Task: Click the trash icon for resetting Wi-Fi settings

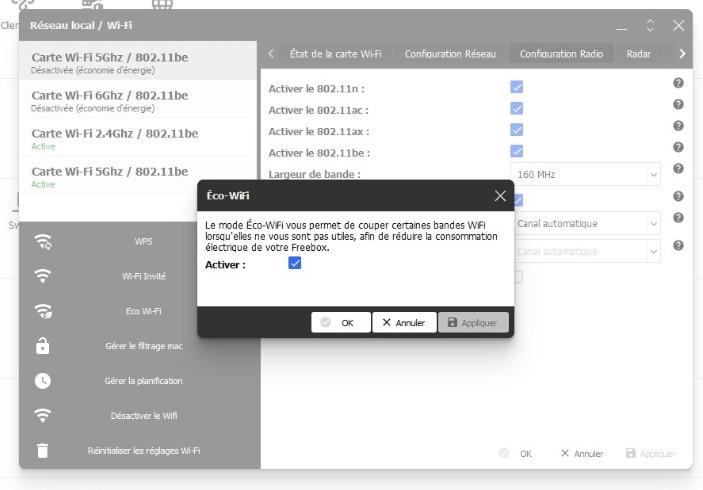Action: 43,451
